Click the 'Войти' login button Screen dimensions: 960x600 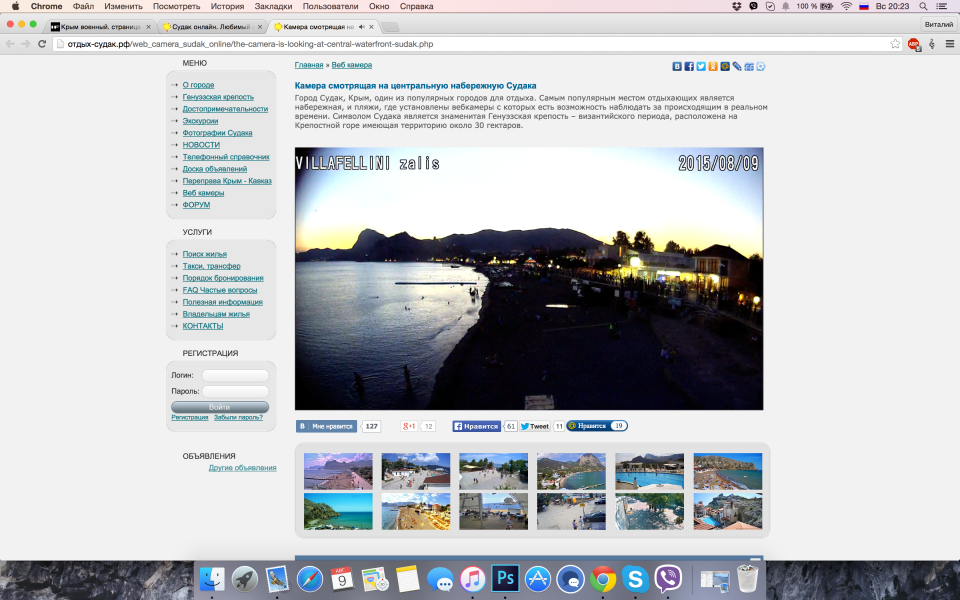click(x=220, y=407)
